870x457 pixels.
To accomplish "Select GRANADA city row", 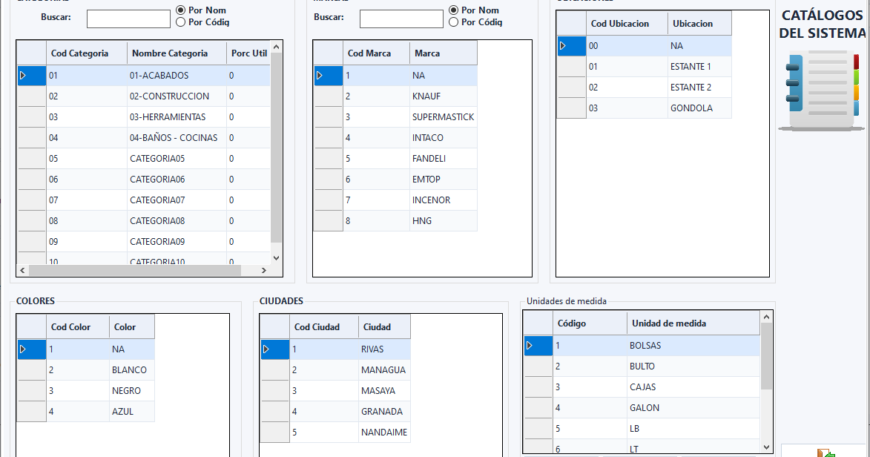I will 336,412.
